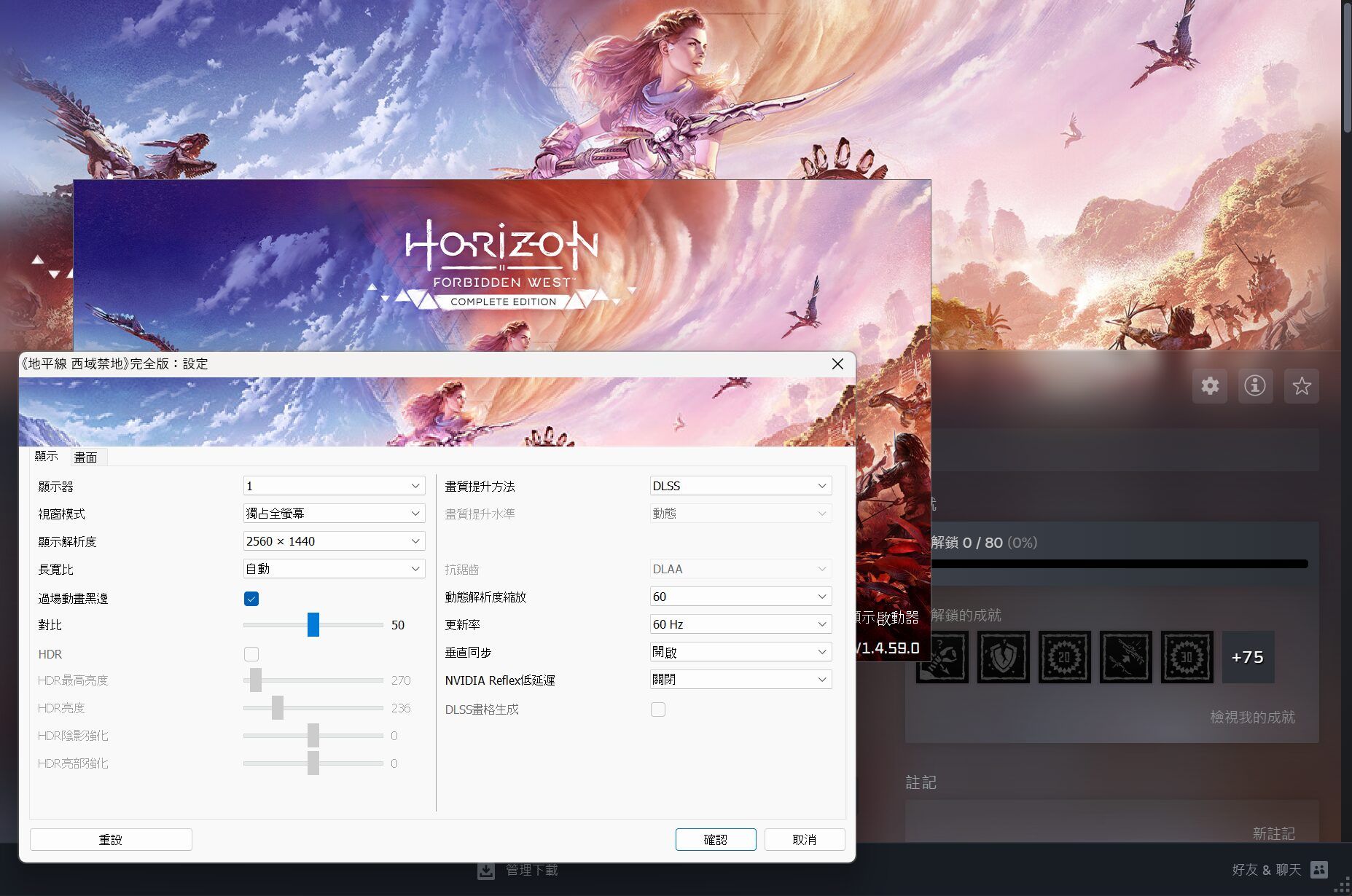The height and width of the screenshot is (896, 1352).
Task: Open friends and chat icon
Action: pyautogui.click(x=1319, y=870)
